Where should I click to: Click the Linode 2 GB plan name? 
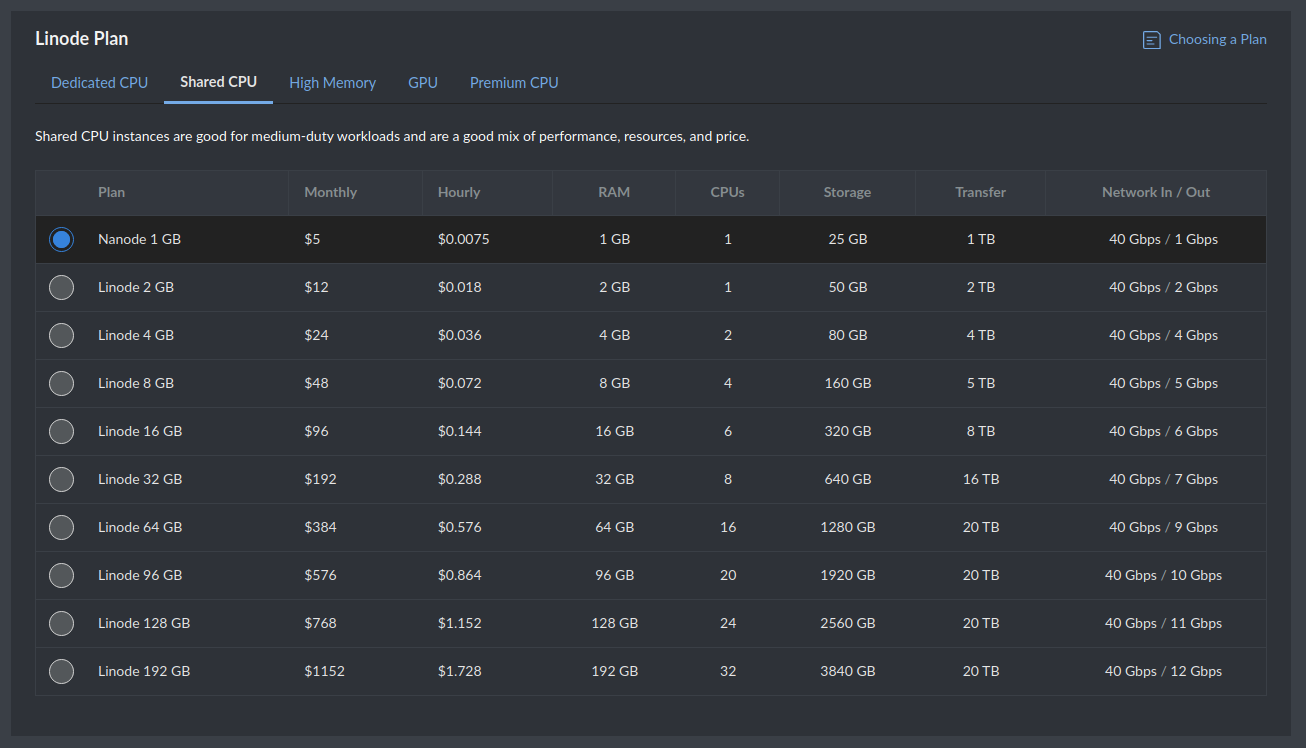pyautogui.click(x=136, y=288)
